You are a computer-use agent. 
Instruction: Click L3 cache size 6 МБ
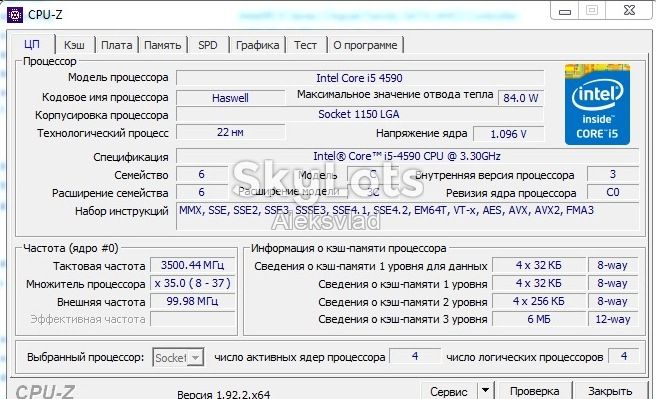tap(538, 319)
